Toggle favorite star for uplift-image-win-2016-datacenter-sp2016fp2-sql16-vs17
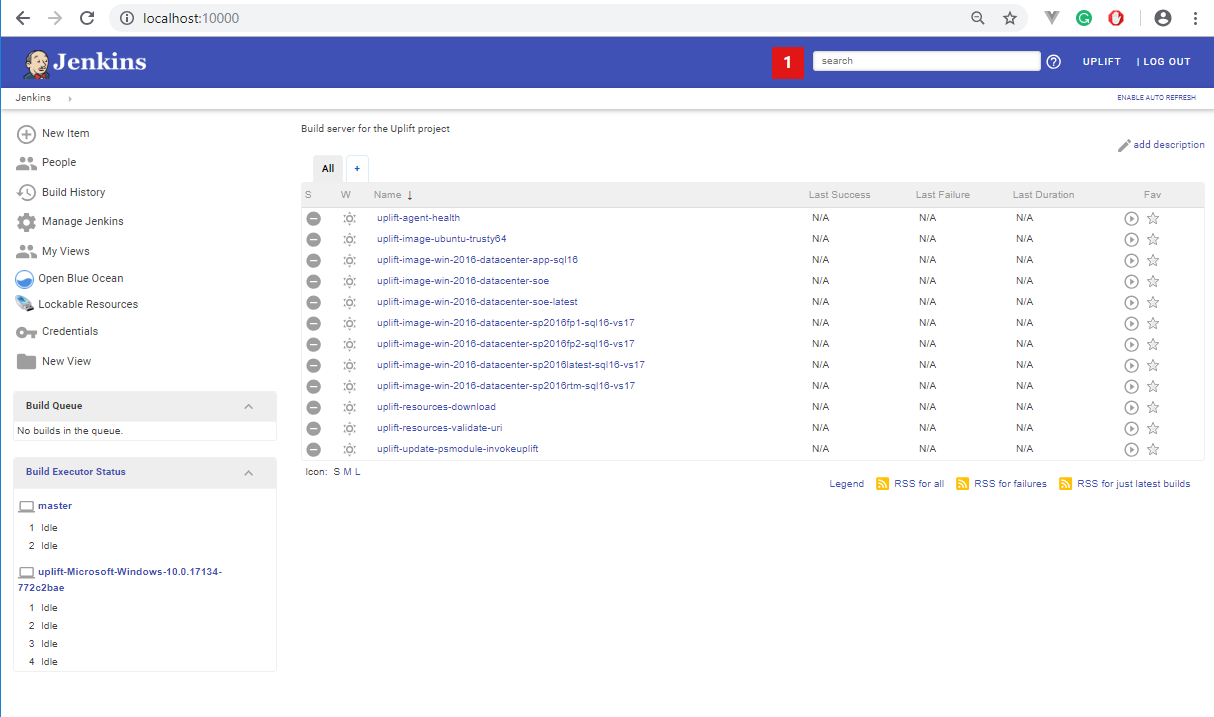1214x717 pixels. [1153, 344]
